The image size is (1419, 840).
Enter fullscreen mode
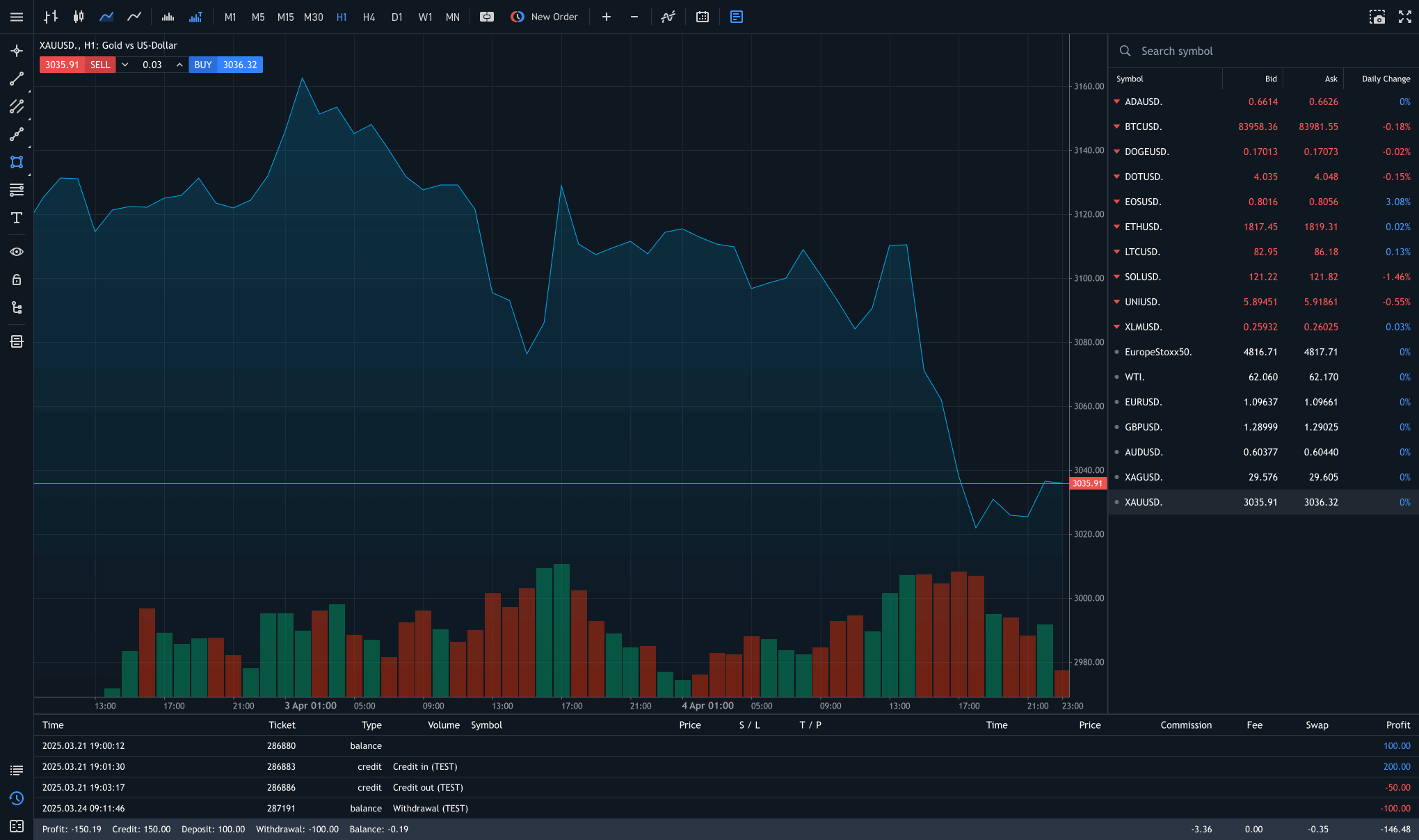pos(1404,17)
